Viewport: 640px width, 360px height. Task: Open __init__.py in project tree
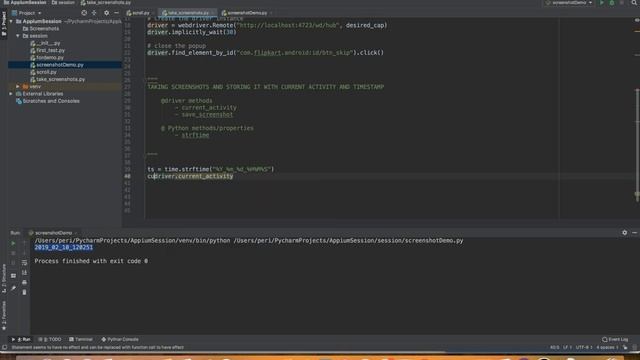[45, 43]
